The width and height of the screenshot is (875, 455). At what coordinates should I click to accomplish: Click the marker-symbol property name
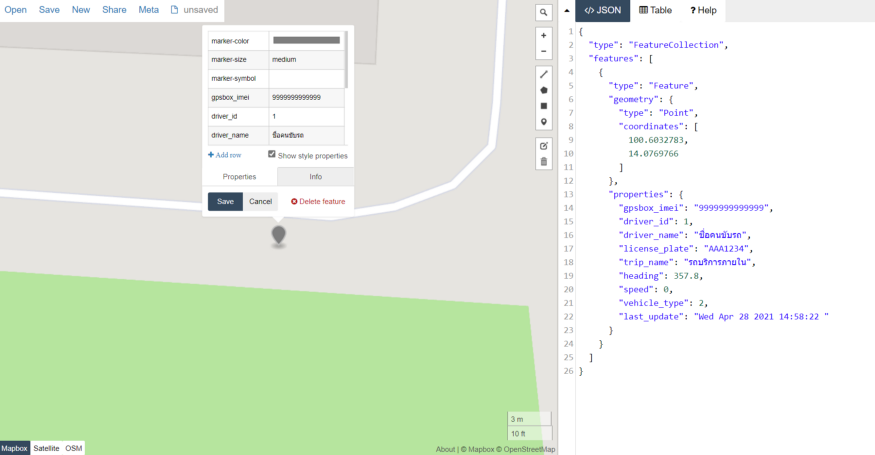pos(238,78)
